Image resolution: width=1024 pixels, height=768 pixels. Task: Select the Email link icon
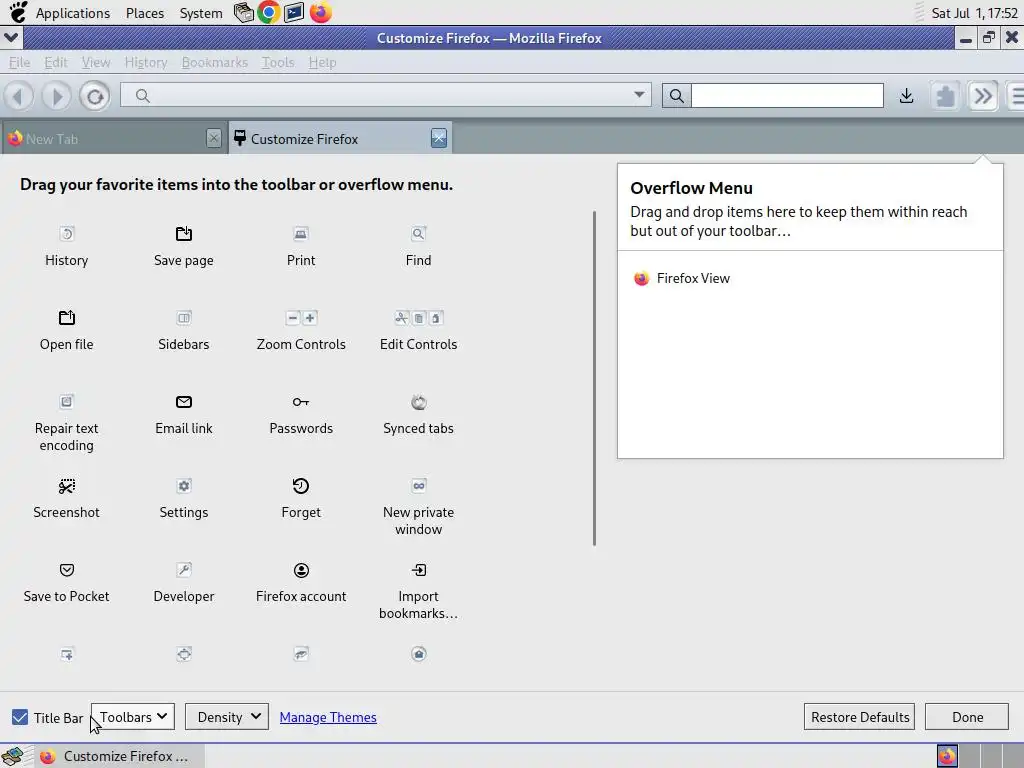pyautogui.click(x=184, y=402)
